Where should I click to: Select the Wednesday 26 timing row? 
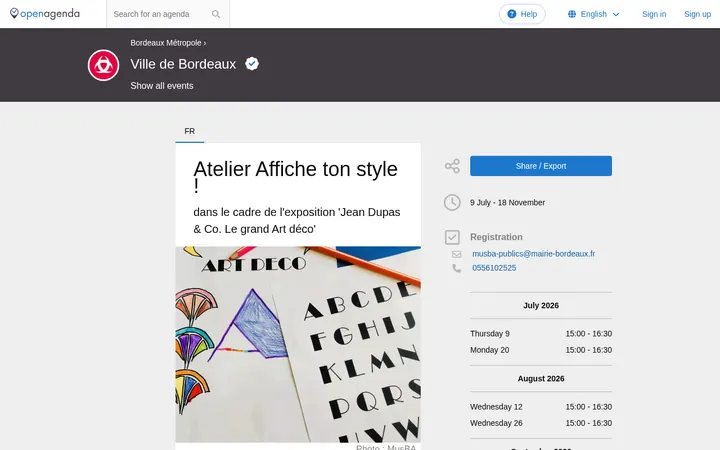tap(540, 423)
